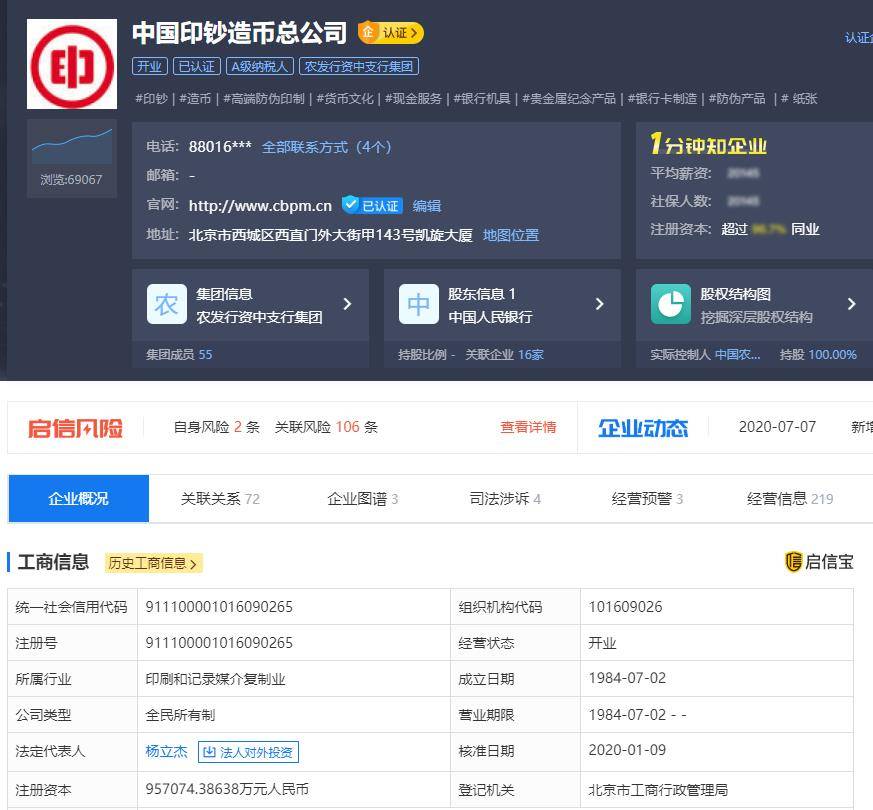Click the 农 group information icon

pyautogui.click(x=166, y=304)
